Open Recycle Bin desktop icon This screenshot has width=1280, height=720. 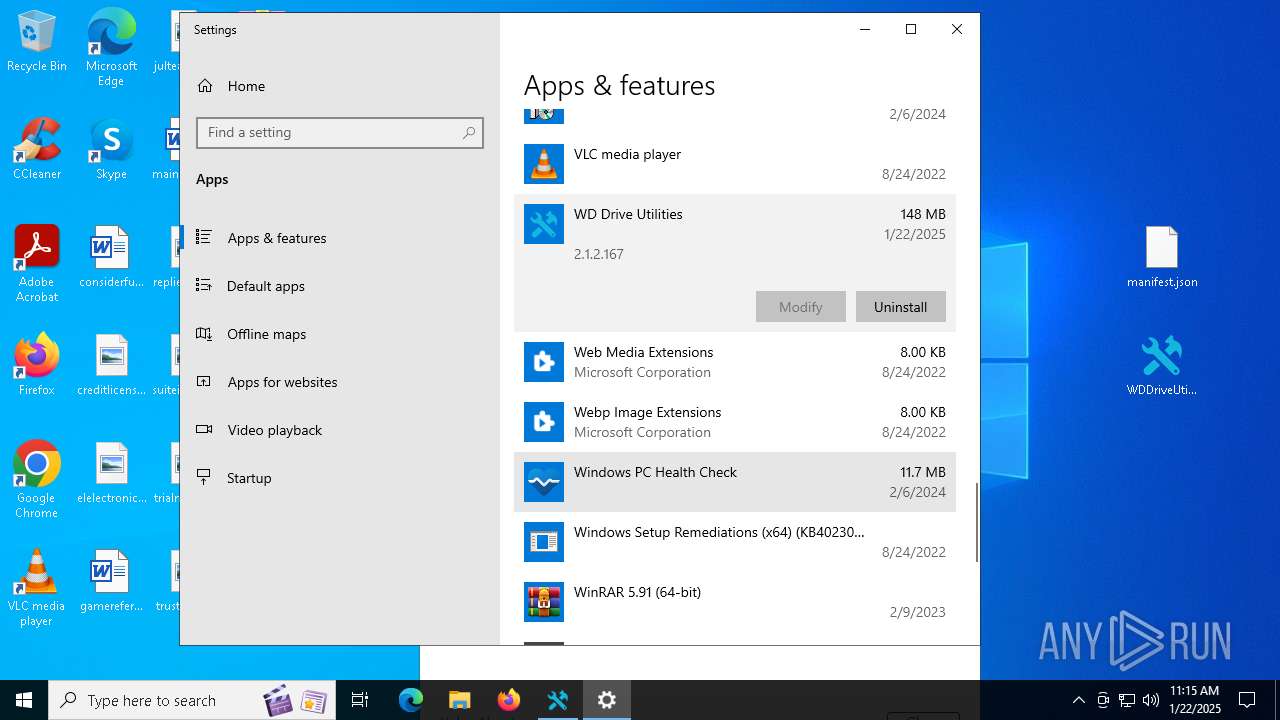pos(37,43)
